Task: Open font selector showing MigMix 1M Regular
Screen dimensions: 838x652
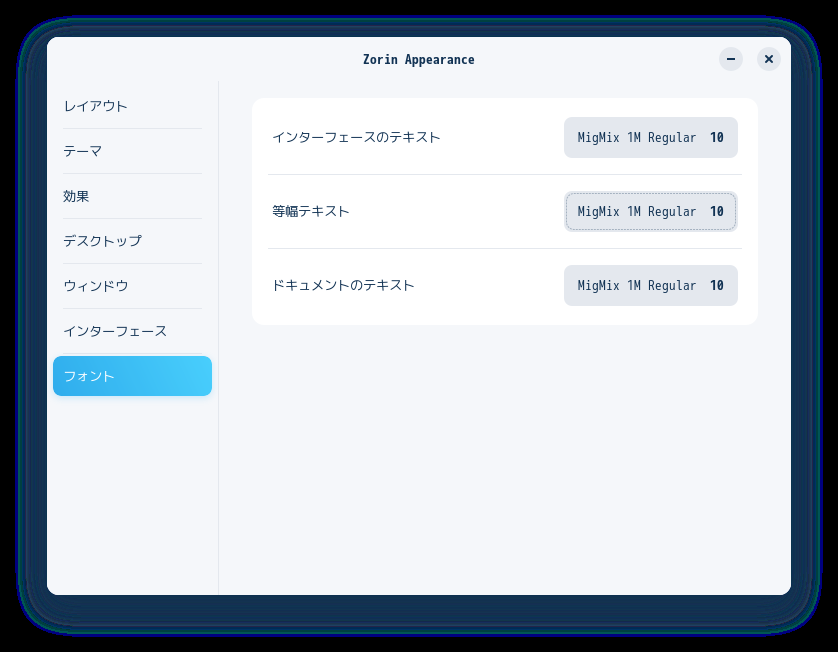Action: pyautogui.click(x=650, y=138)
